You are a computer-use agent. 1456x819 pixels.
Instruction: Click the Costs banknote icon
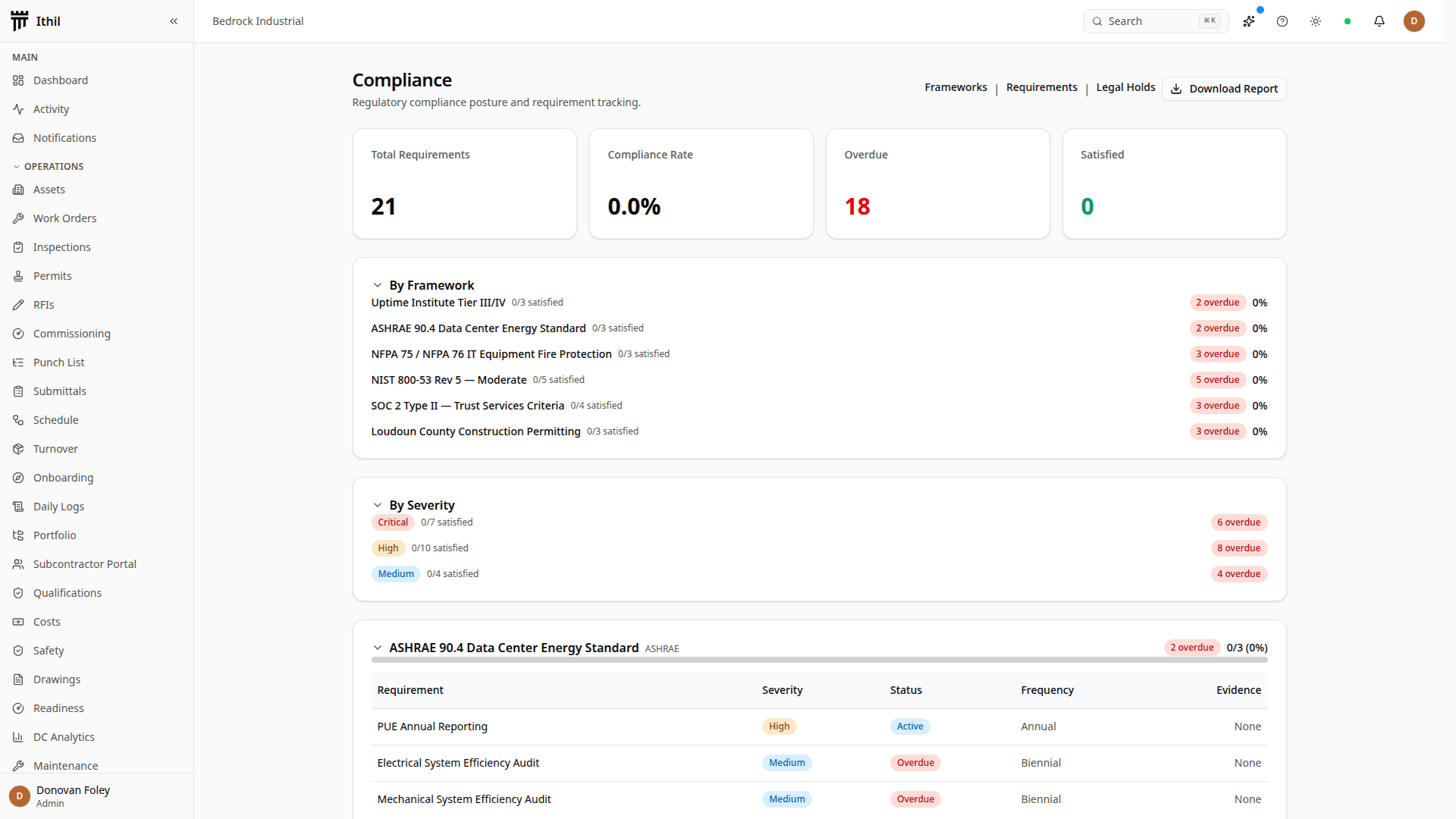pyautogui.click(x=18, y=622)
